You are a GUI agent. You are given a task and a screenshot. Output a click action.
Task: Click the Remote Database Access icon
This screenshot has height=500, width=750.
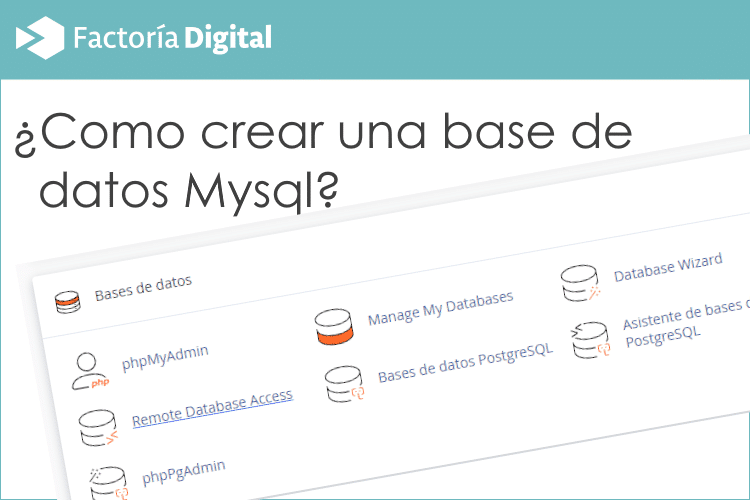pos(98,428)
